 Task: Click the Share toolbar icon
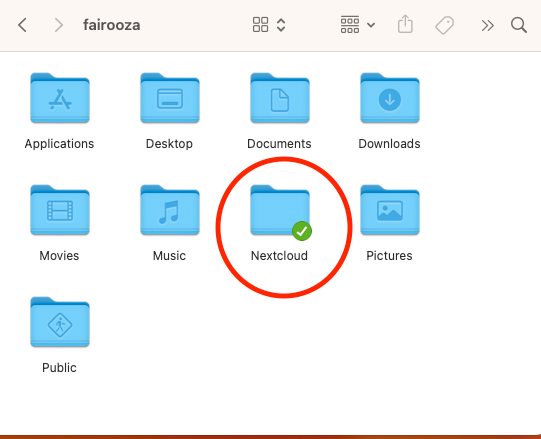click(405, 24)
